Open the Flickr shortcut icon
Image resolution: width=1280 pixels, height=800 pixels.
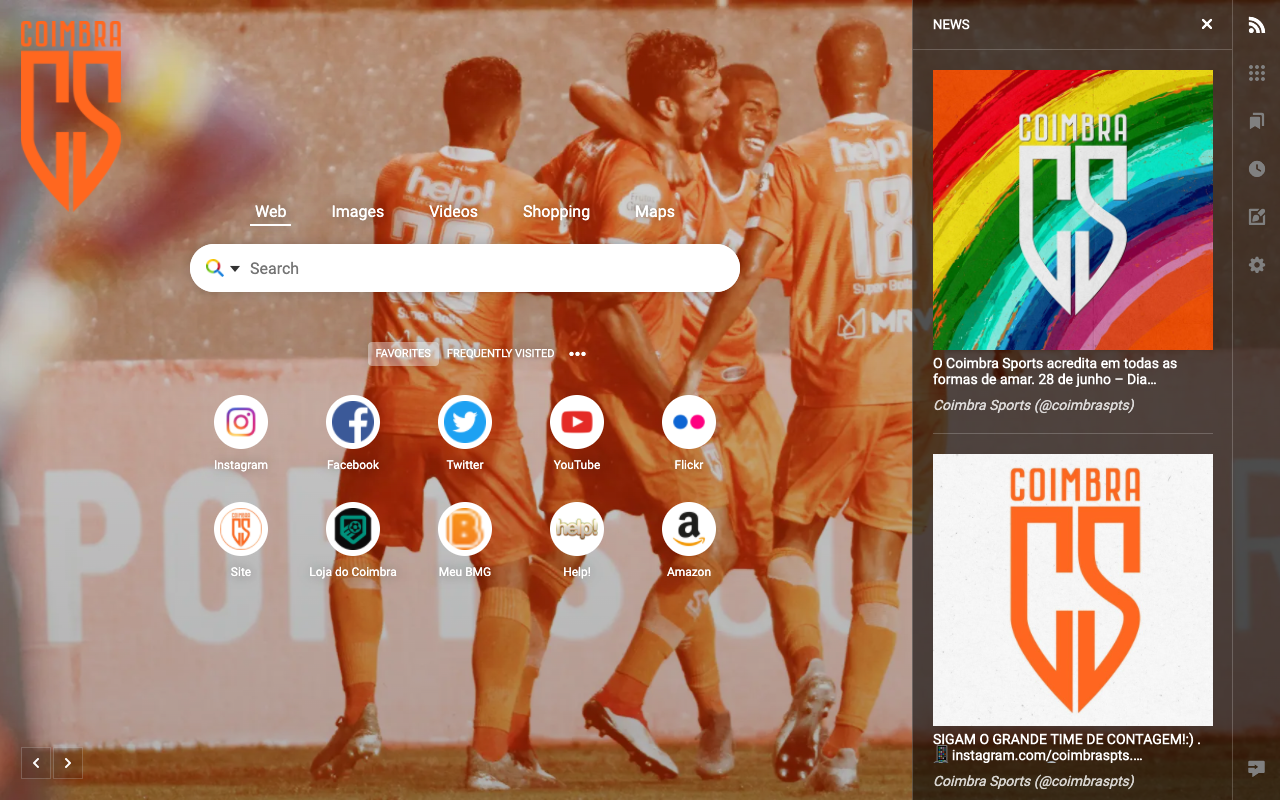coord(689,422)
